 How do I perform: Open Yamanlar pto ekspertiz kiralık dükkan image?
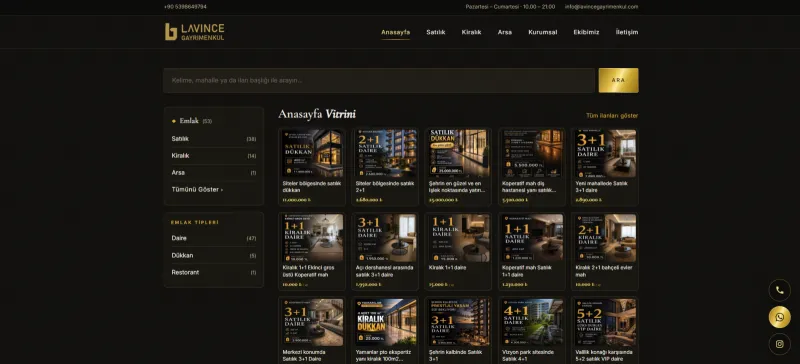(x=385, y=322)
